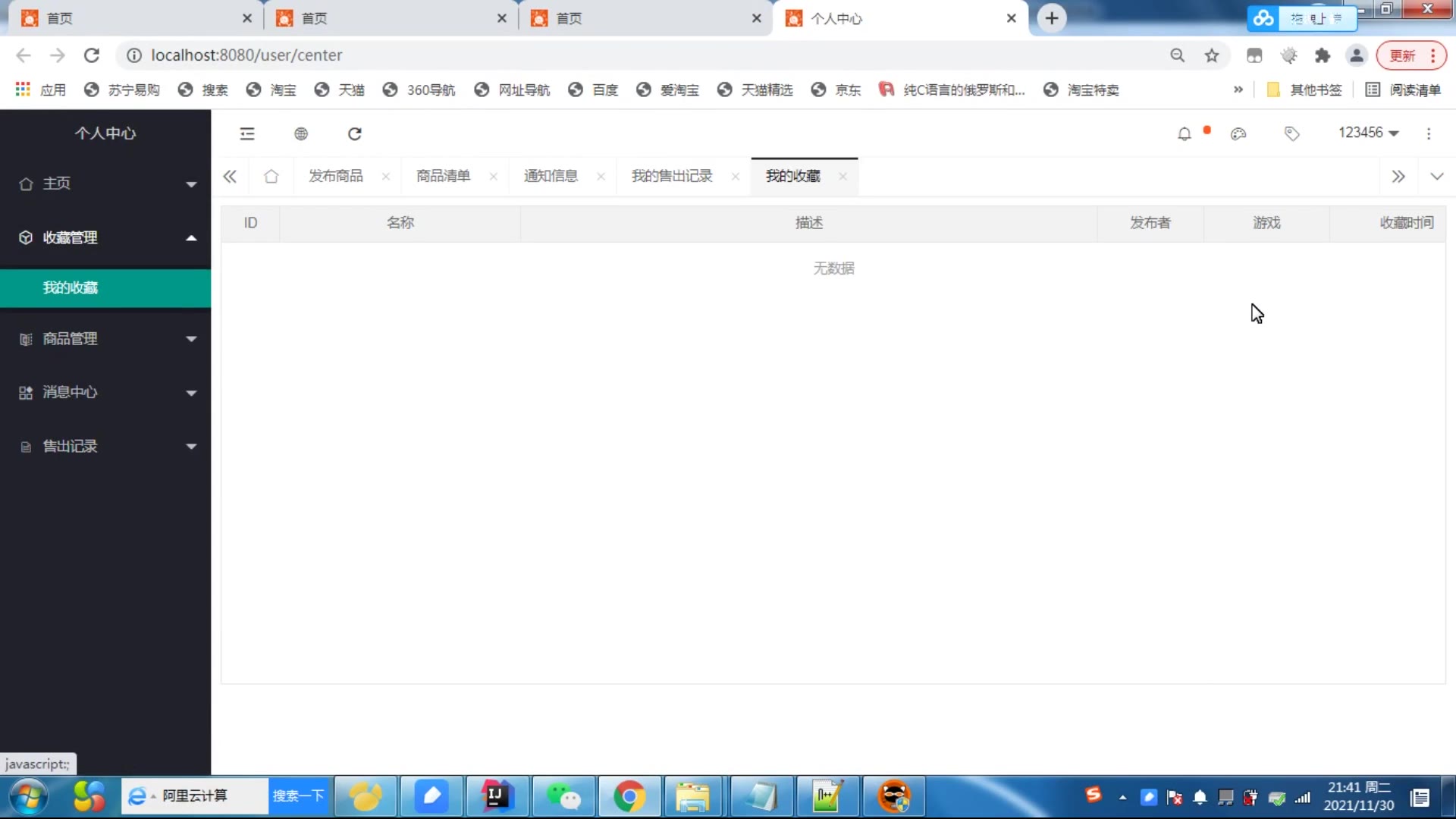Click the sidebar collapse menu icon
Image resolution: width=1456 pixels, height=819 pixels.
coord(247,133)
